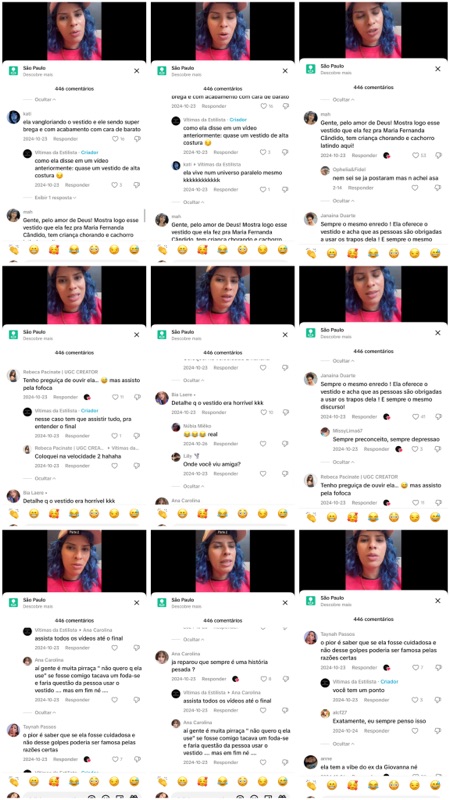Open the alcf27 username profile
The width and height of the screenshot is (450, 800).
(339, 711)
